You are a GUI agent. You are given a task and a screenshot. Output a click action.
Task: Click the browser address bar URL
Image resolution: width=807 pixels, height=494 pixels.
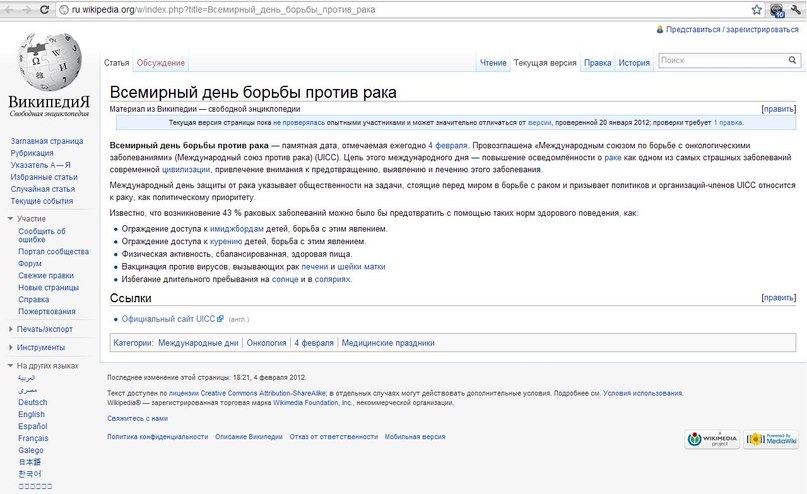click(x=223, y=9)
